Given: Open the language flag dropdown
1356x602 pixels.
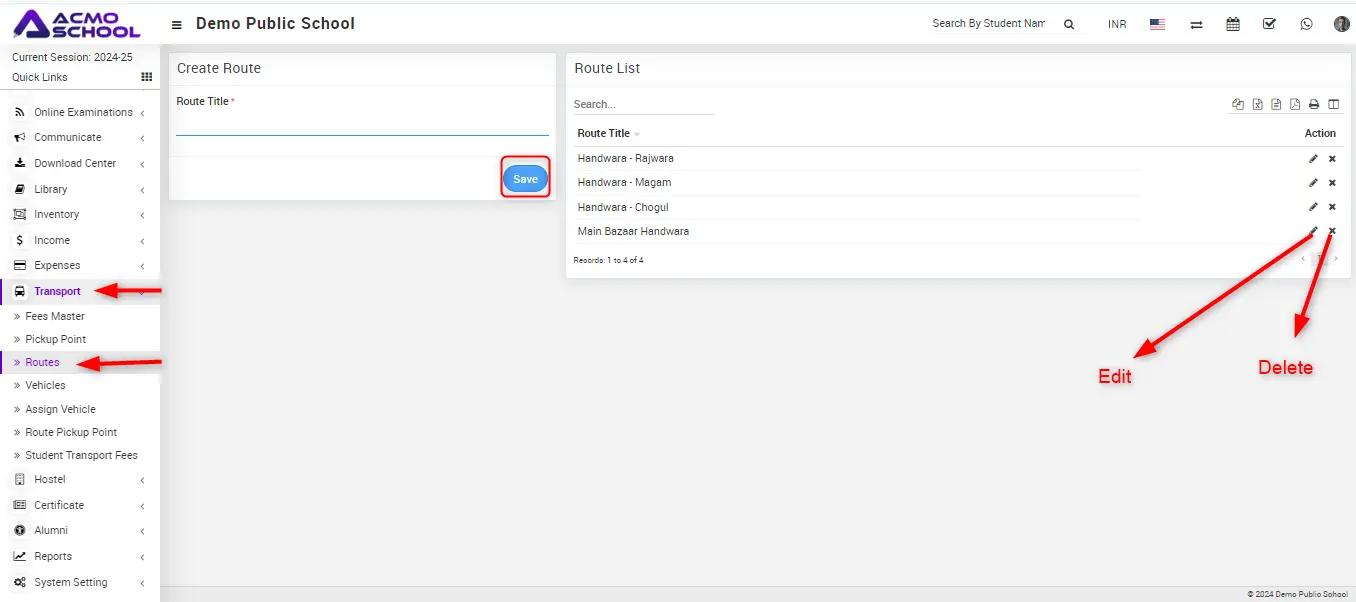Looking at the screenshot, I should [x=1157, y=24].
